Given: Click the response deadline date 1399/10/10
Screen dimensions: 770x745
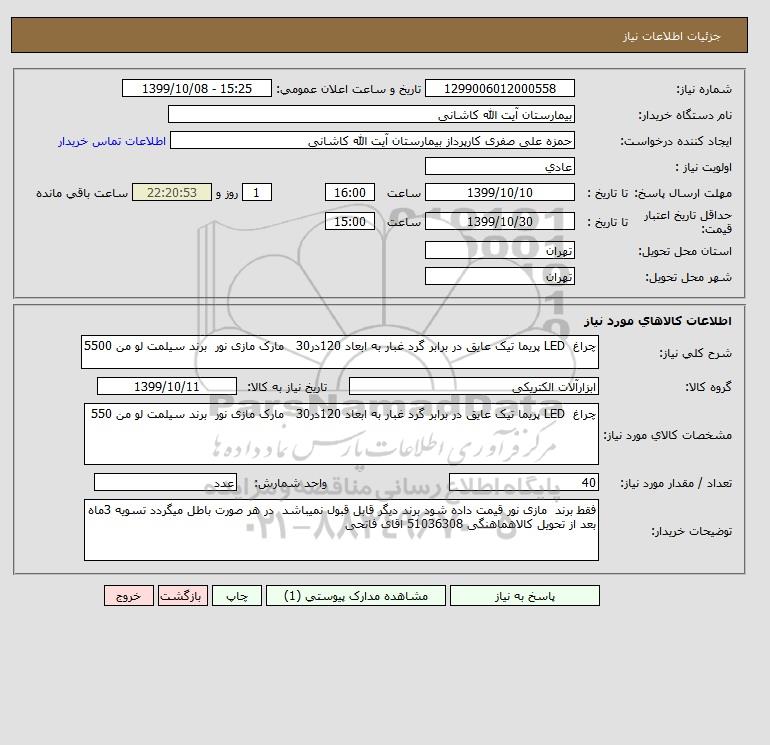Looking at the screenshot, I should click(500, 193).
